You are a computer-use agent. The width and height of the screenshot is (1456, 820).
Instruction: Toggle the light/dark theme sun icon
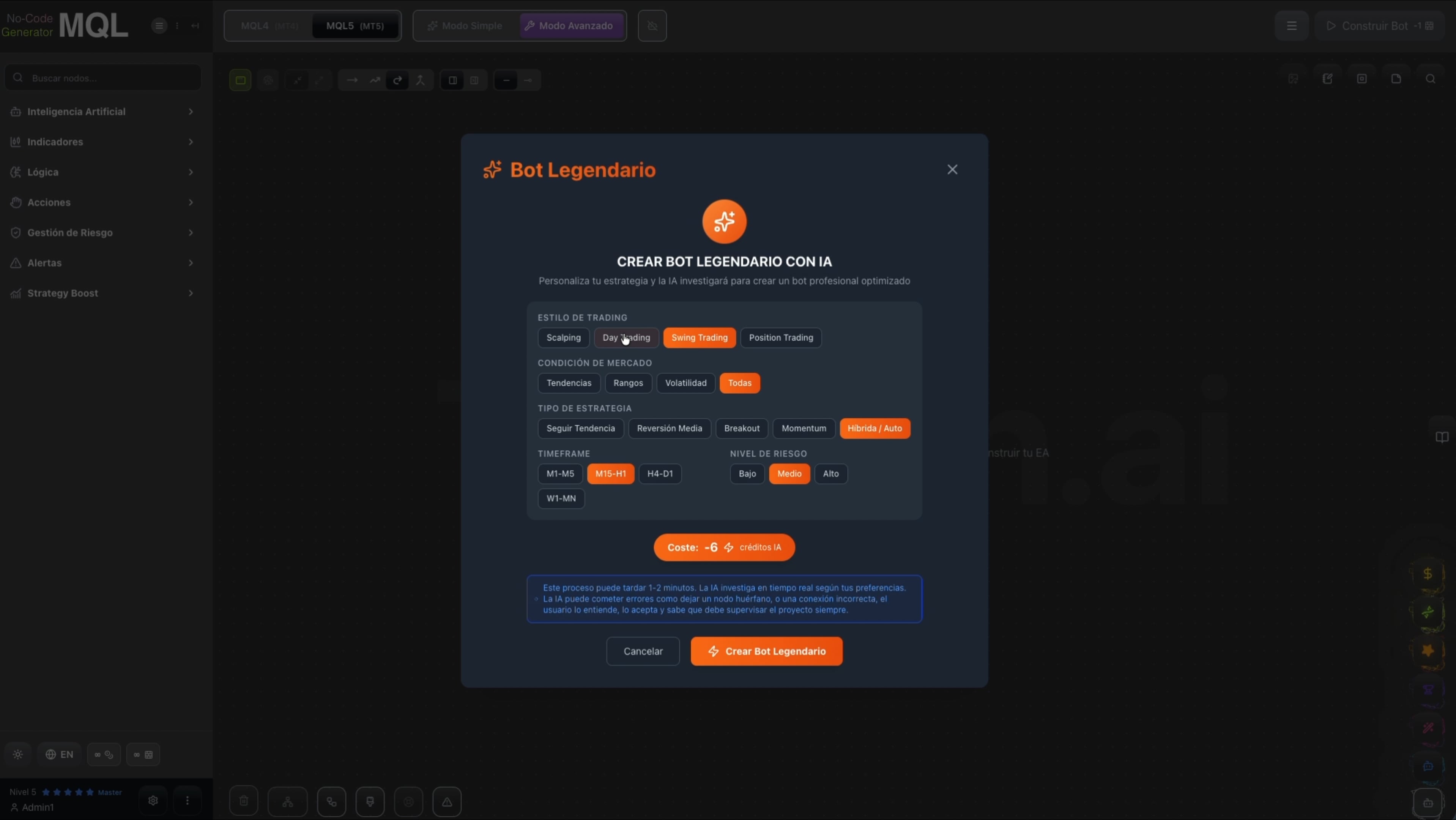(x=18, y=754)
